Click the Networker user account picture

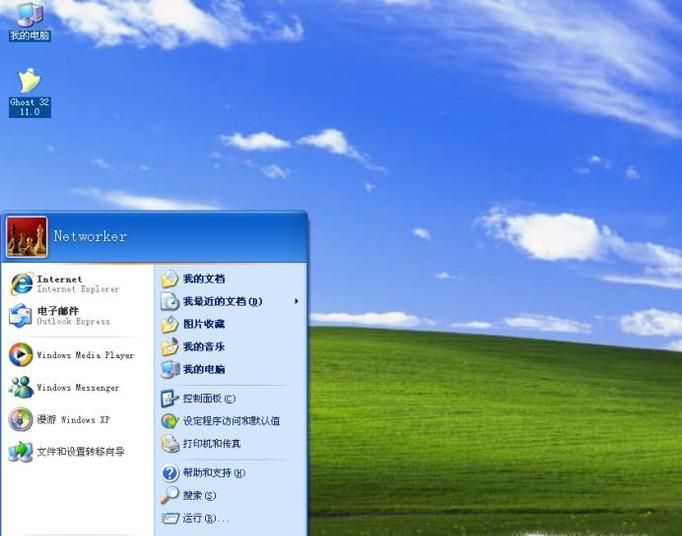pos(27,237)
